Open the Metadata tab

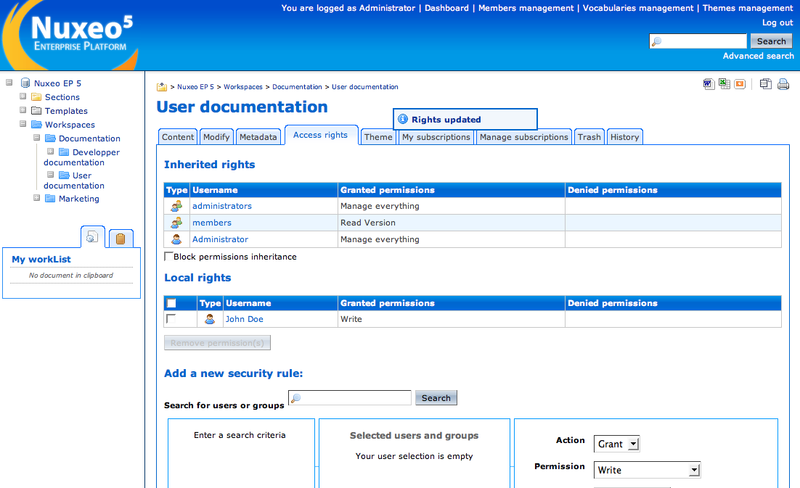click(258, 137)
